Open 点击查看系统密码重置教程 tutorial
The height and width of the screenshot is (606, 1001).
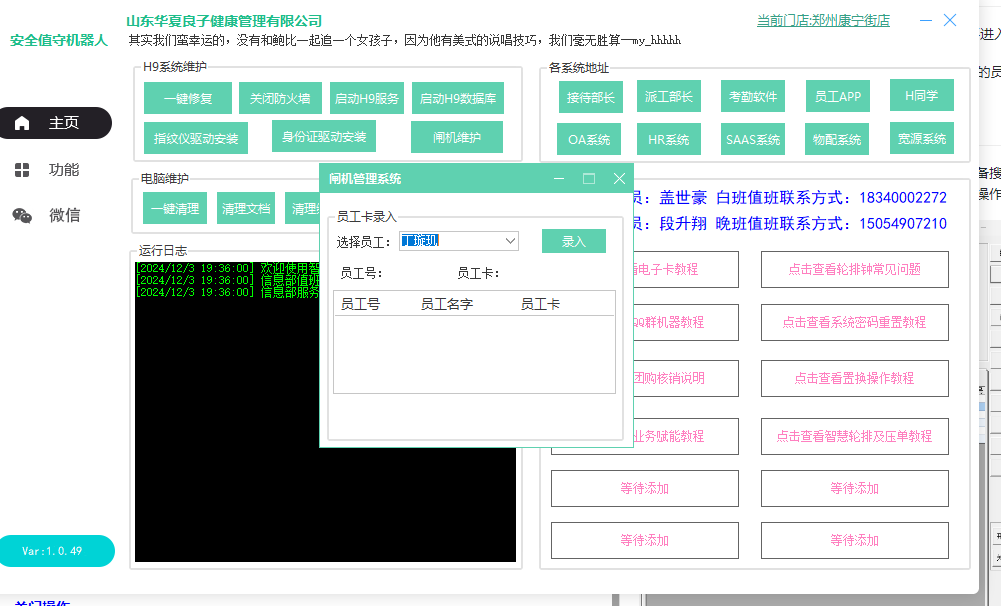point(854,322)
